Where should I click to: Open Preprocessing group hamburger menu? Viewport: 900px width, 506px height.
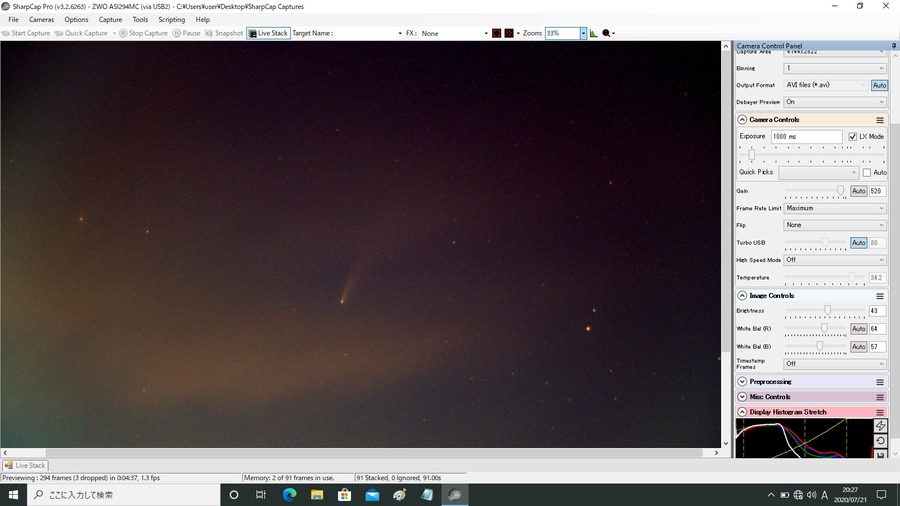coord(880,382)
